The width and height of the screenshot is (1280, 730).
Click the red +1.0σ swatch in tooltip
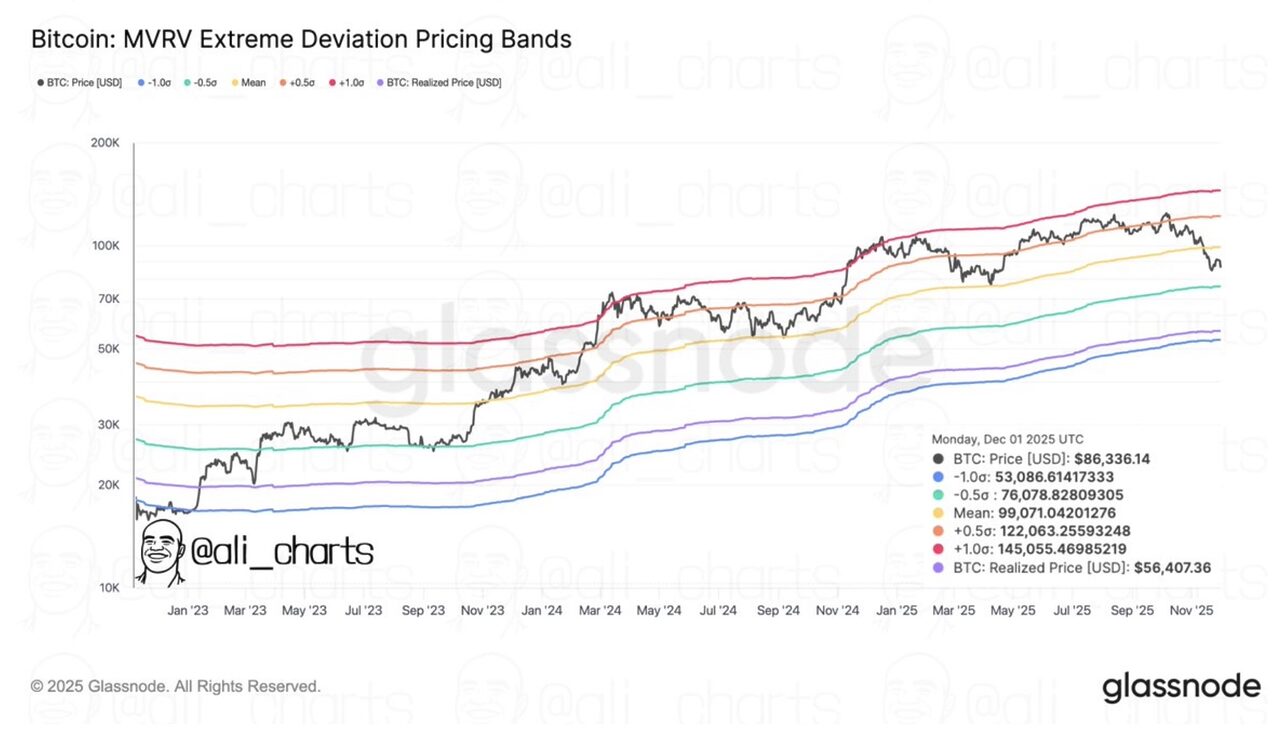(x=939, y=549)
